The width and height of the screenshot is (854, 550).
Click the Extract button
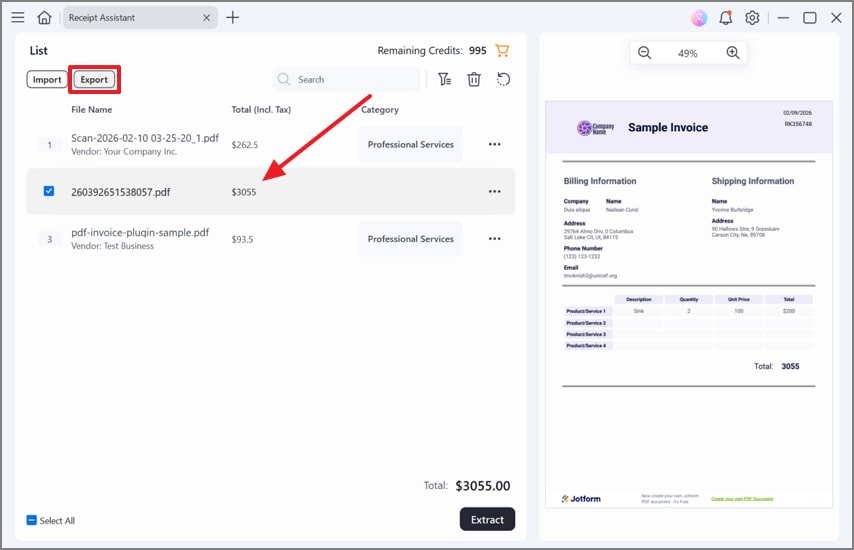tap(487, 520)
